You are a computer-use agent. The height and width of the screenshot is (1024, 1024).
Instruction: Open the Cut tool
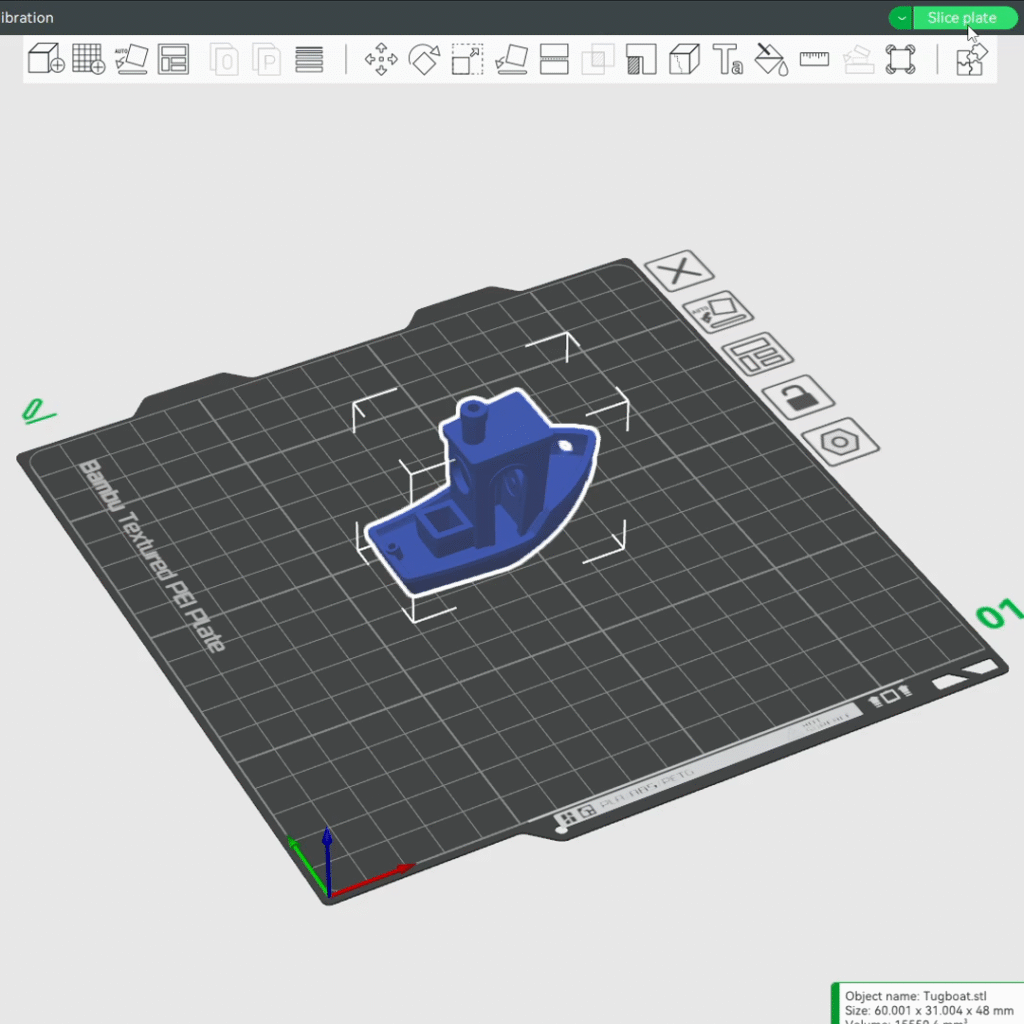[554, 59]
